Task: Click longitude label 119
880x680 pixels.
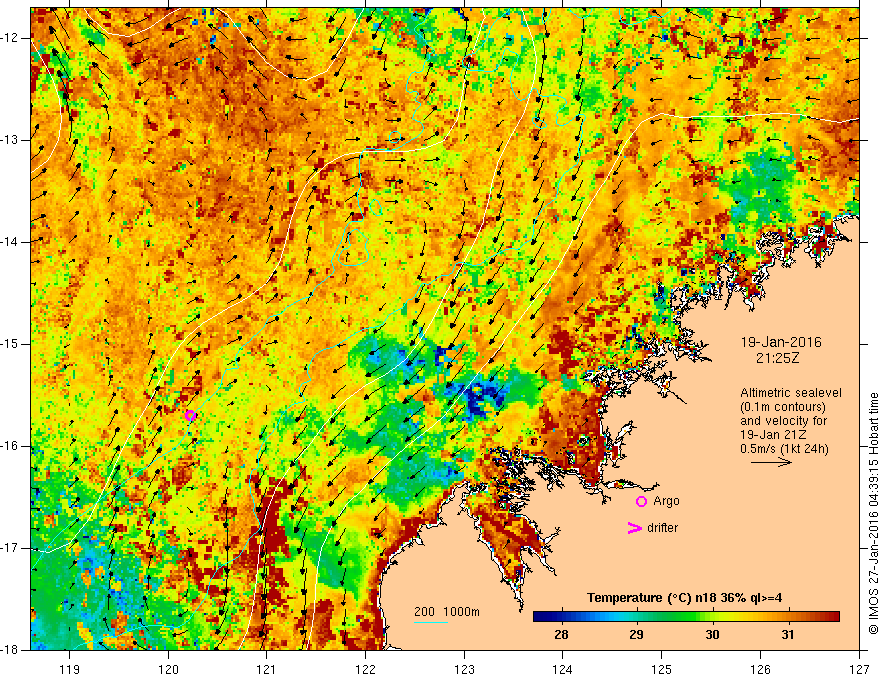Action: click(x=70, y=669)
